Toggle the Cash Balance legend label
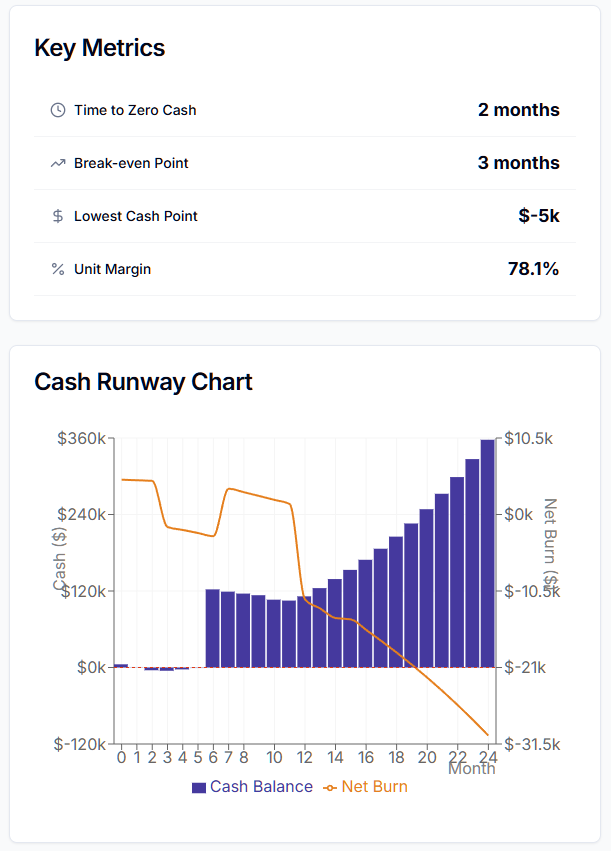 [x=261, y=787]
